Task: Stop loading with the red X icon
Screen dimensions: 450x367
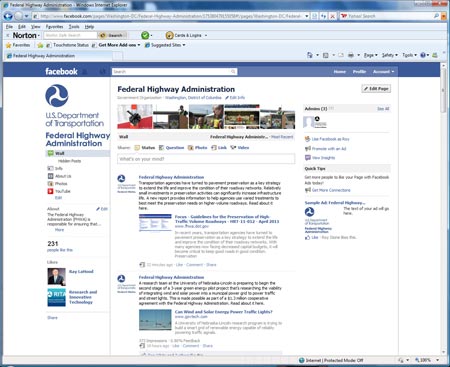Action: (332, 16)
